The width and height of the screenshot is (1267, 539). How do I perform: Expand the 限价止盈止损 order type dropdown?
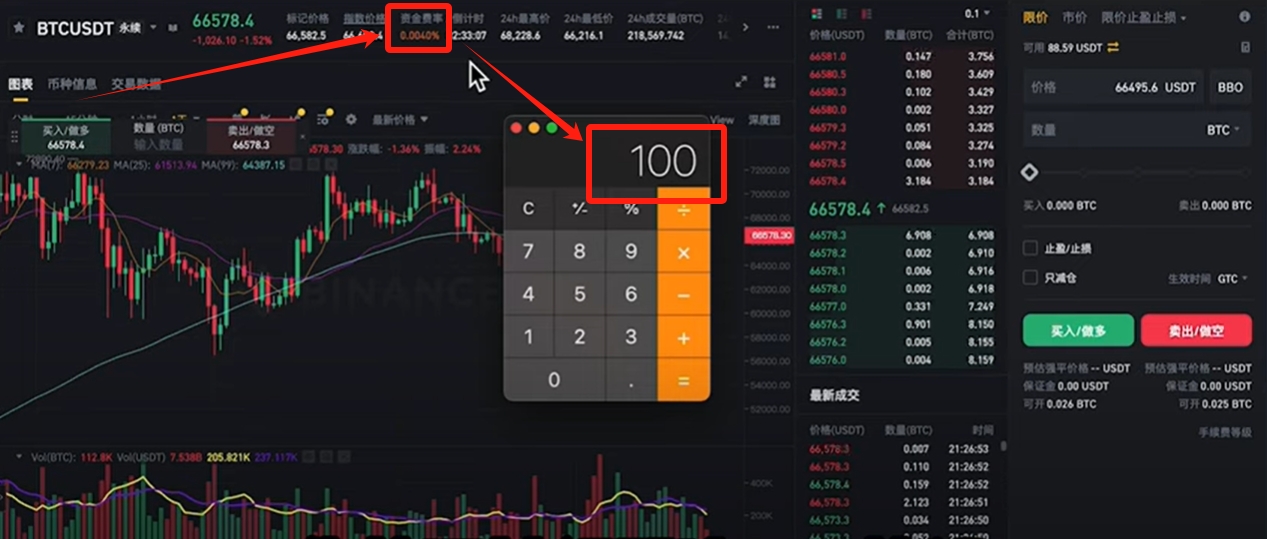(1144, 18)
